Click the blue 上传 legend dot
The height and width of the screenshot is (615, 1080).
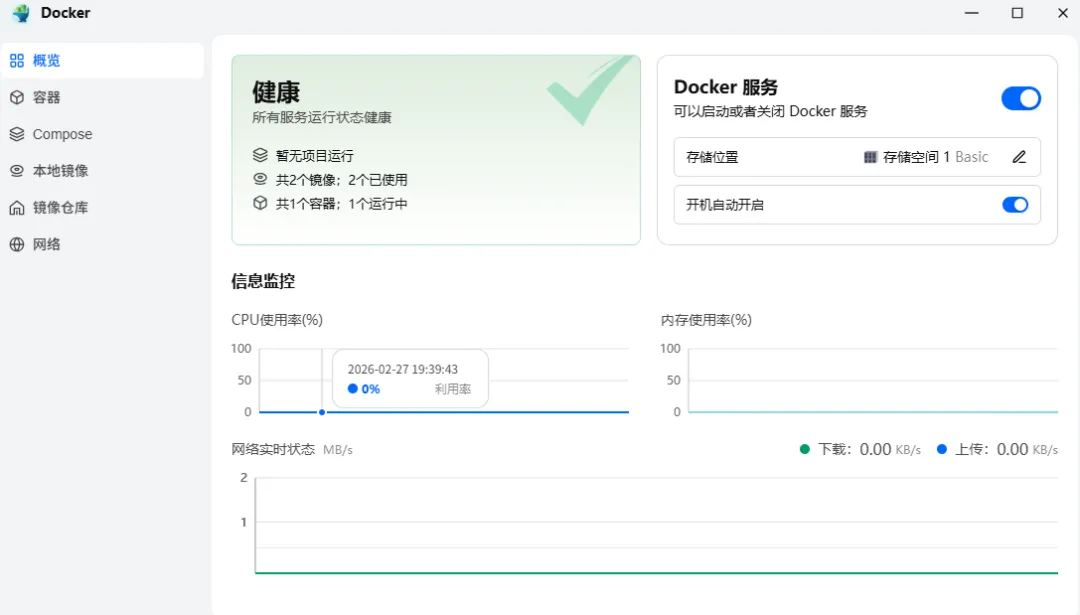[x=942, y=449]
